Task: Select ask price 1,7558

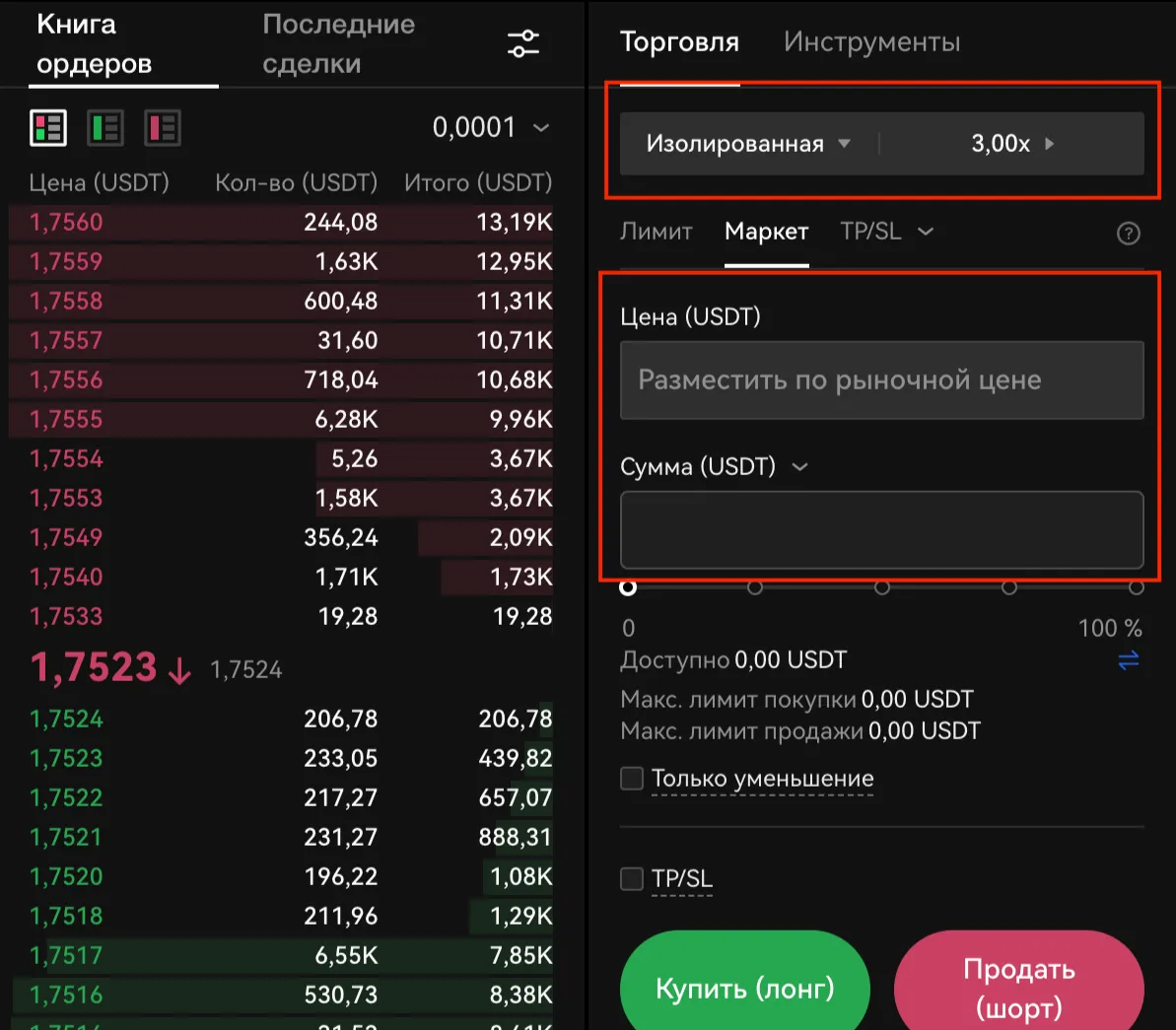Action: tap(66, 301)
